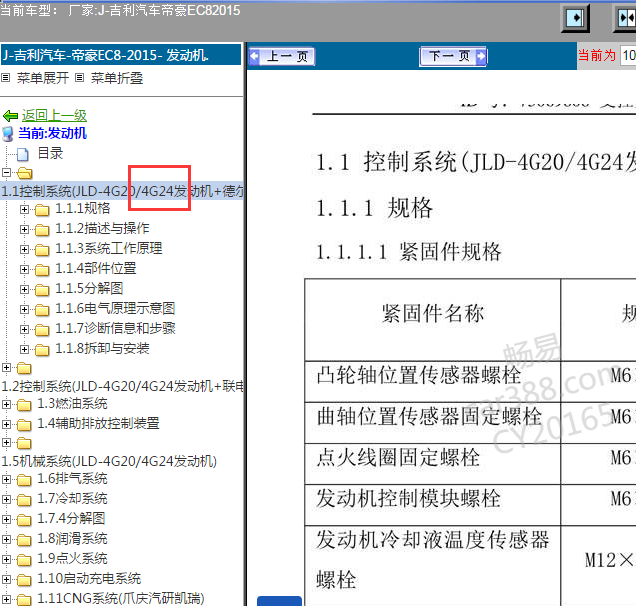Select 1.1.3系统工作原理 tree item
This screenshot has width=636, height=606.
[109, 248]
